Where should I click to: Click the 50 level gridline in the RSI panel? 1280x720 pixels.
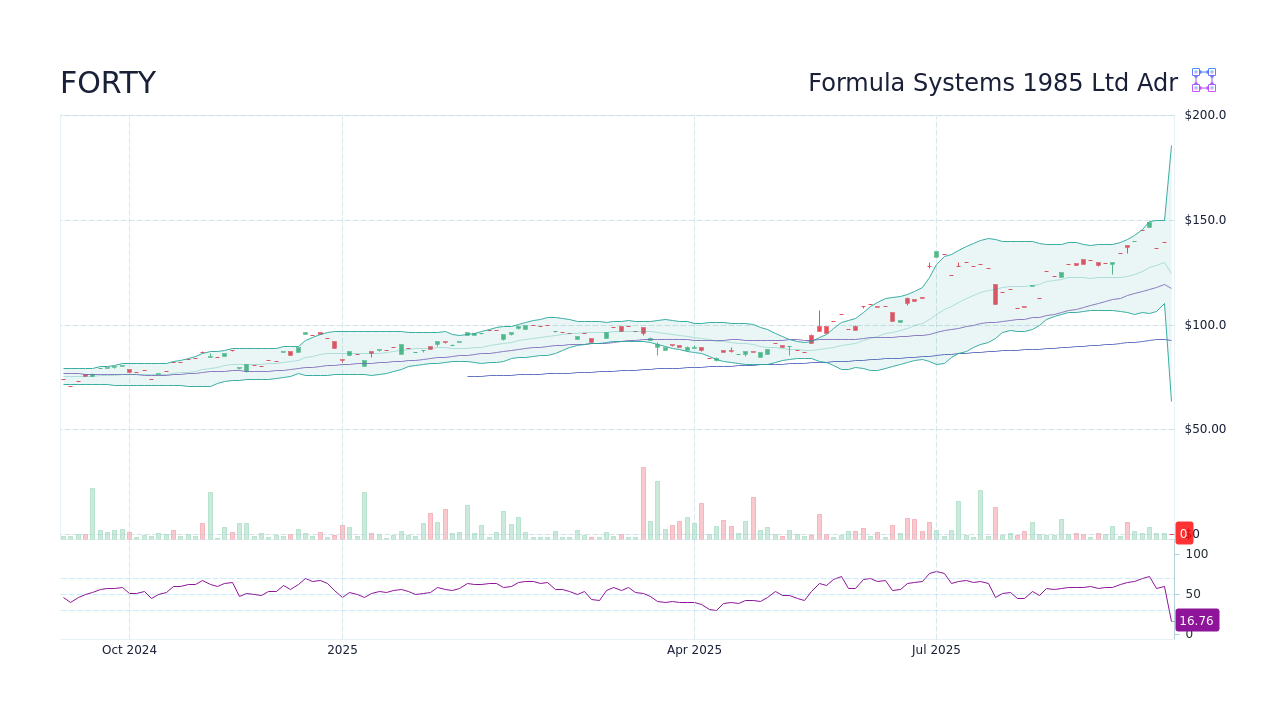coord(600,593)
